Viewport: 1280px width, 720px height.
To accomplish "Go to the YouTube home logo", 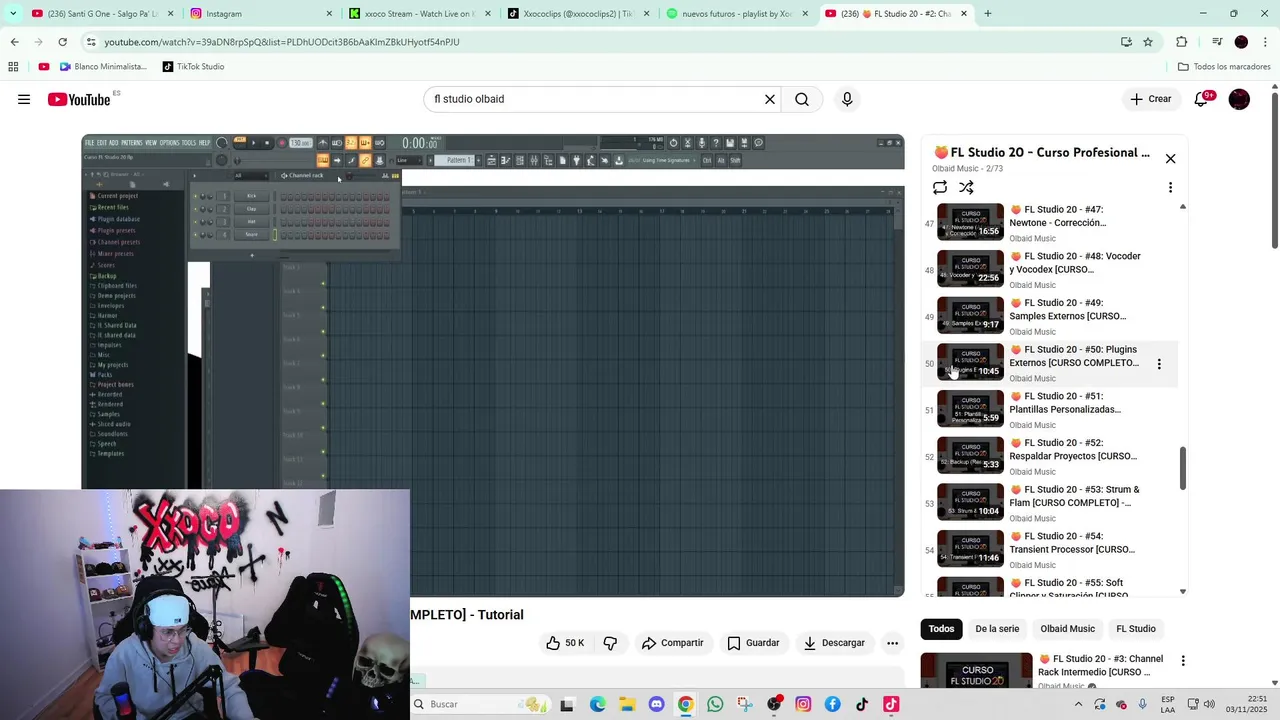I will [x=79, y=99].
